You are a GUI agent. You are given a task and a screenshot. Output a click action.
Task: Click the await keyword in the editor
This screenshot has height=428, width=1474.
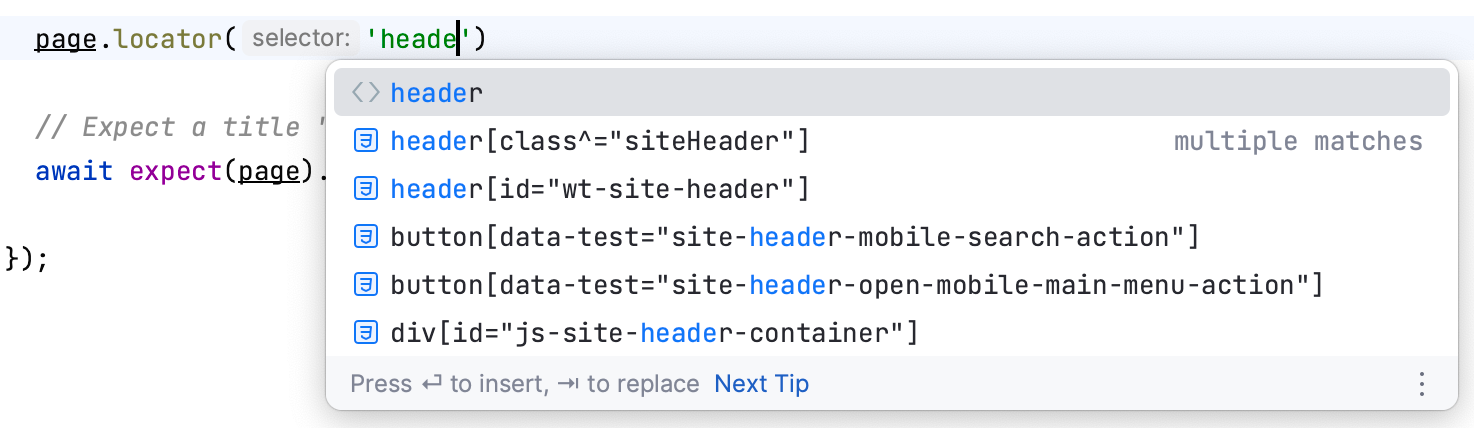[74, 172]
